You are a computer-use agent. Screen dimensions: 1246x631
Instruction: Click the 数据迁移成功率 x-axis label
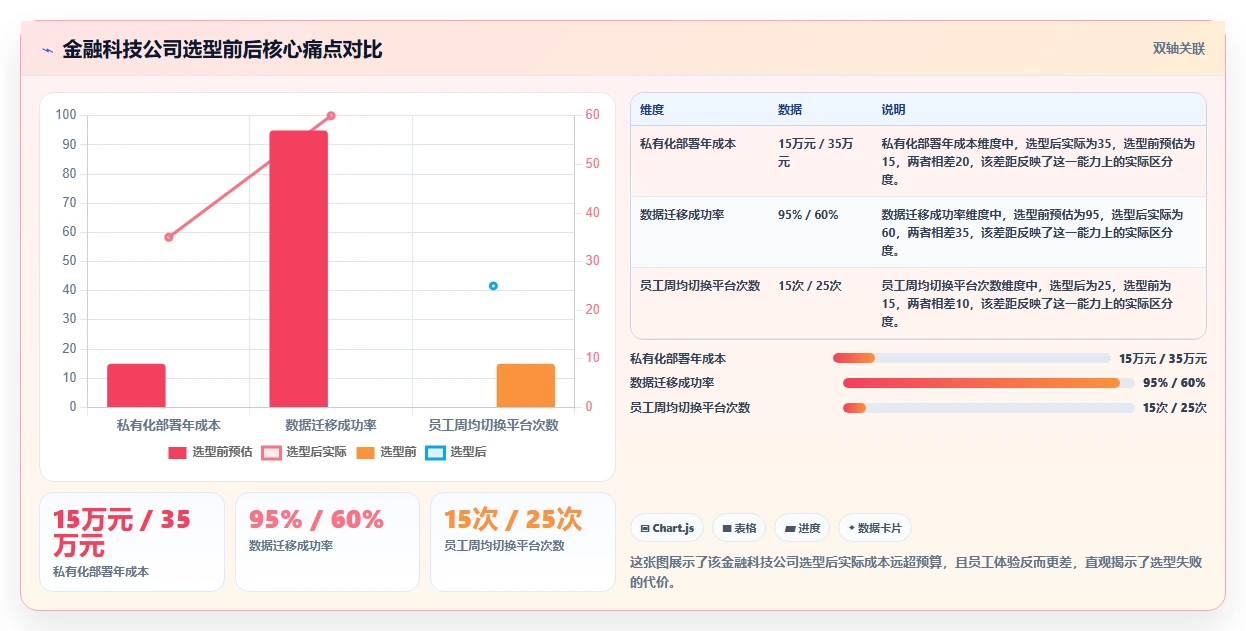pos(331,425)
